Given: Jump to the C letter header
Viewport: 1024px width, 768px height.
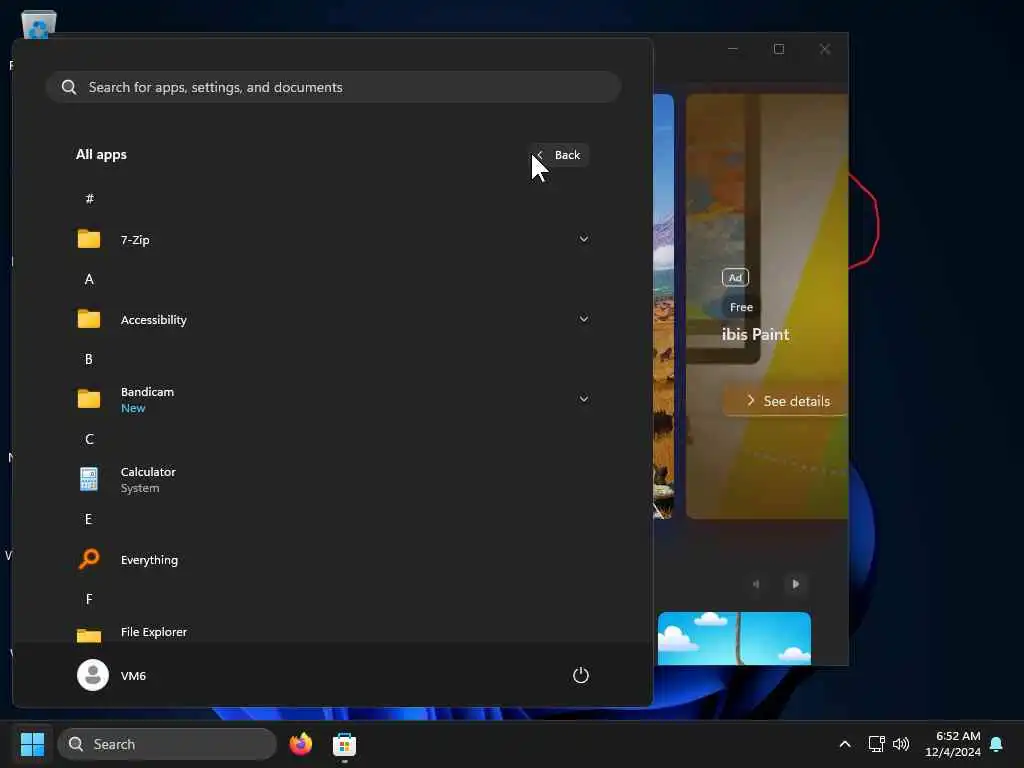Looking at the screenshot, I should point(89,440).
